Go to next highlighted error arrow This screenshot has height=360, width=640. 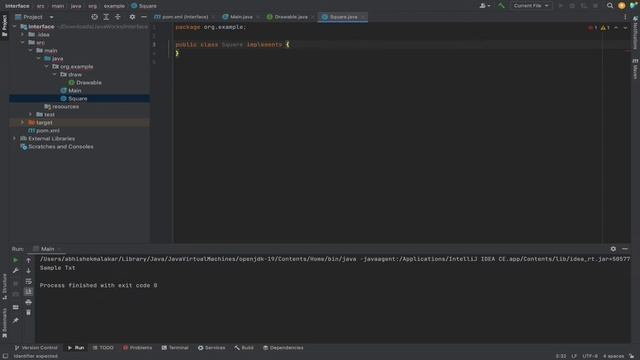(x=625, y=28)
